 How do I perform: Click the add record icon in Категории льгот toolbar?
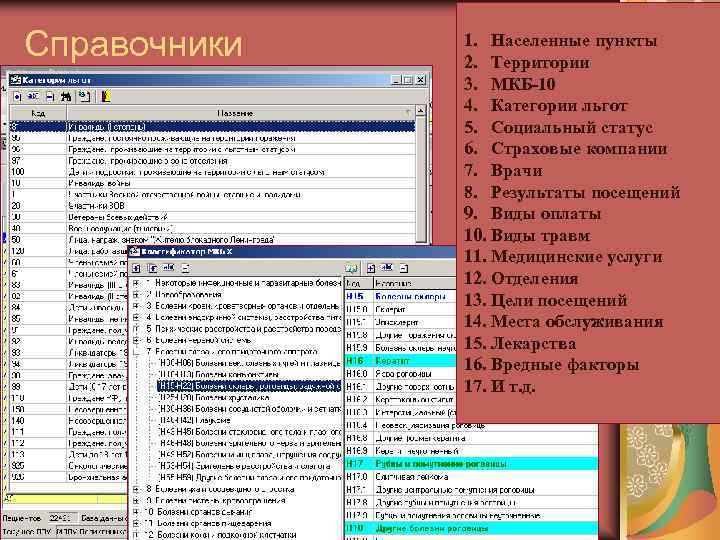17,96
